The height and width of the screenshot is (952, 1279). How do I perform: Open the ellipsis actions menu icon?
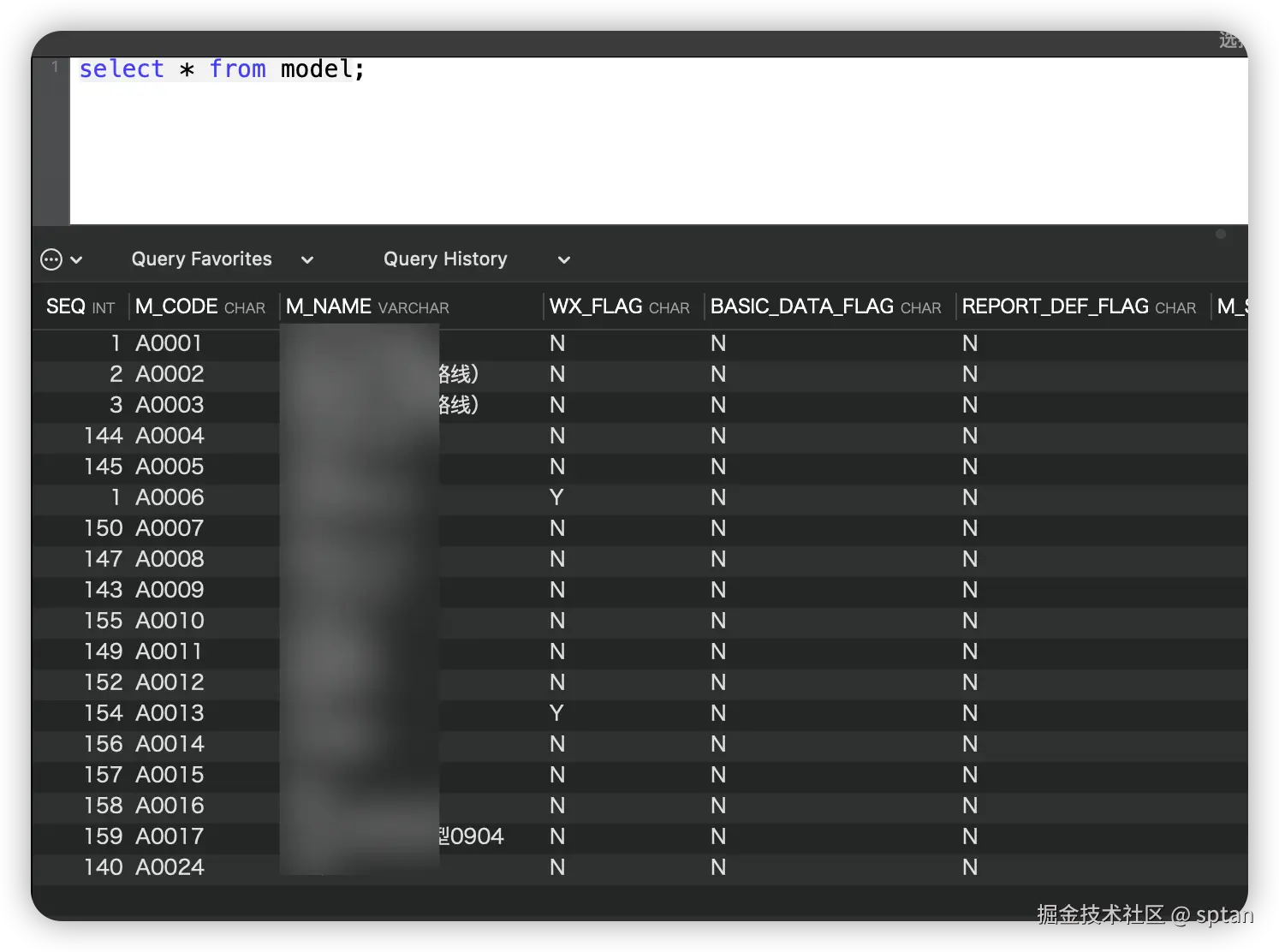coord(51,259)
